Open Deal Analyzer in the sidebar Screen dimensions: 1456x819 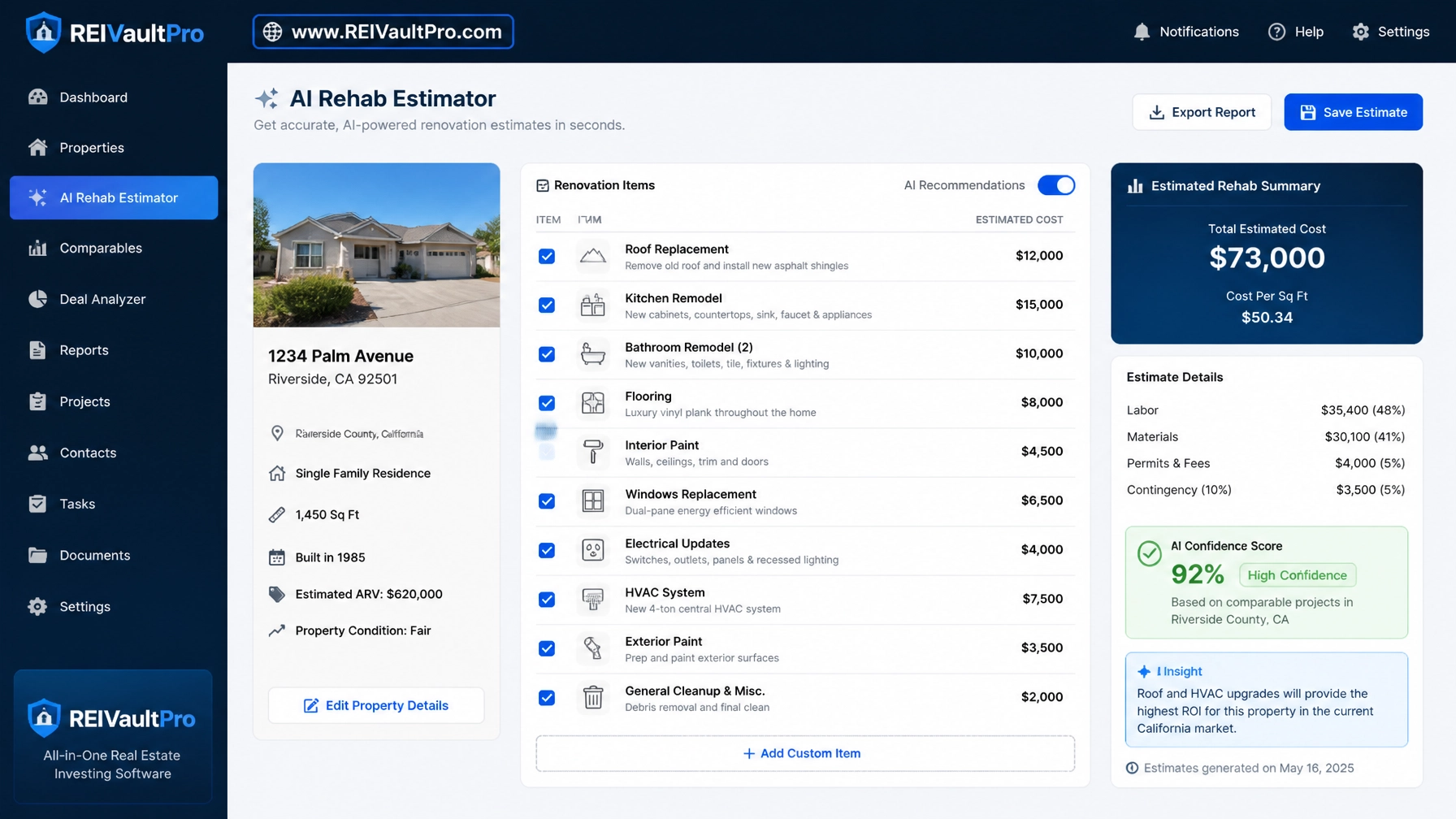tap(114, 299)
